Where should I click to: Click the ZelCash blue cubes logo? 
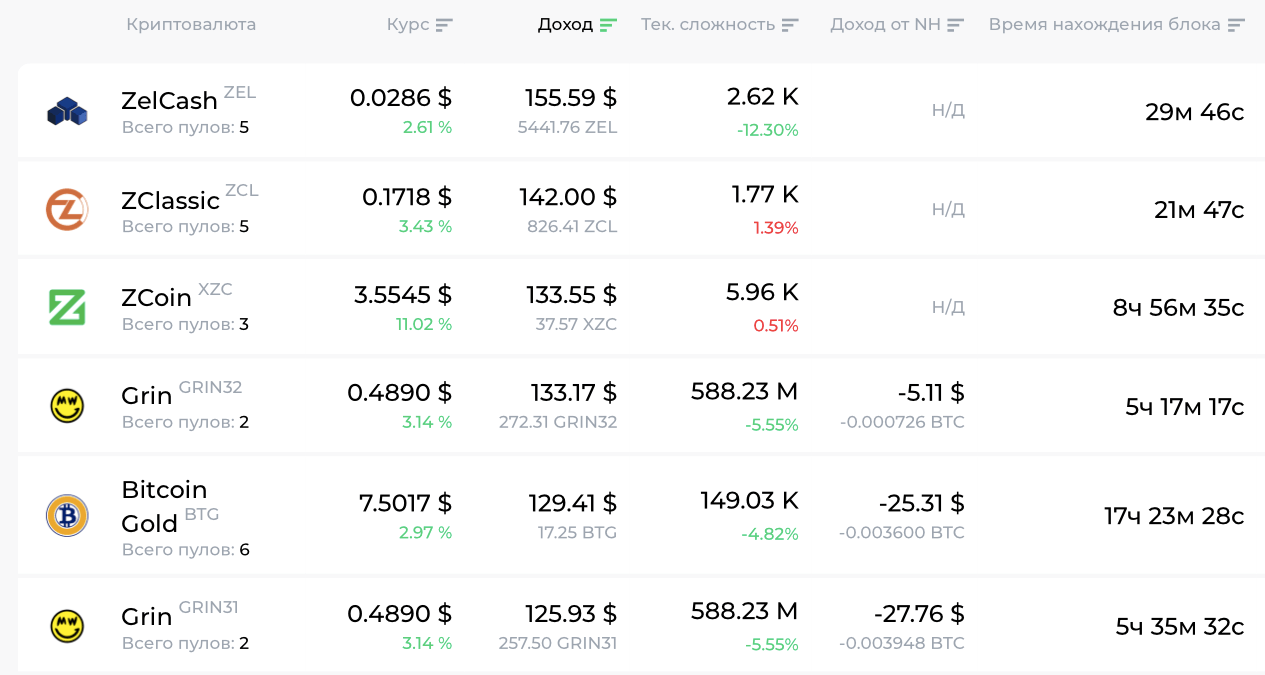(x=67, y=111)
